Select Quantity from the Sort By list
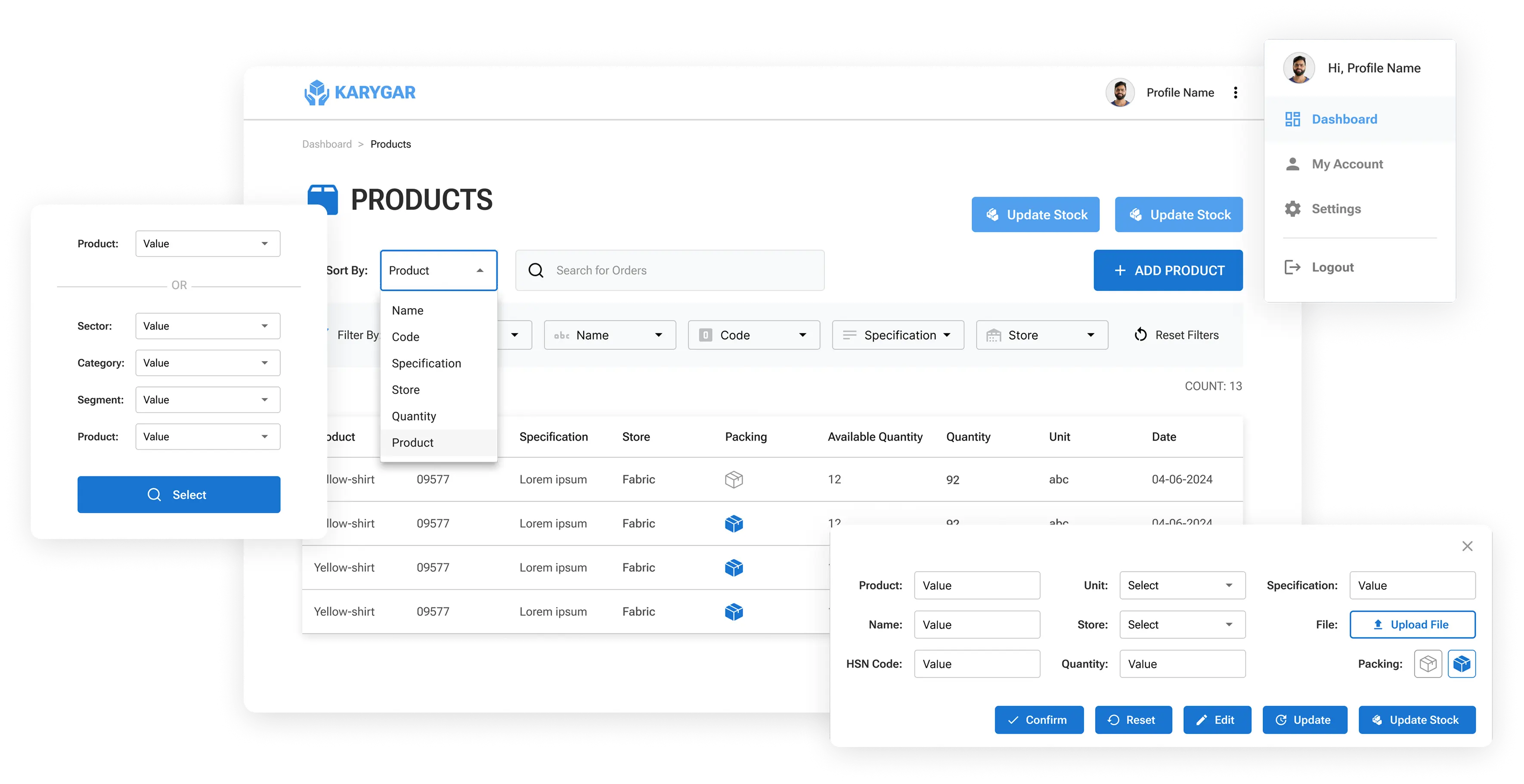The width and height of the screenshot is (1524, 784). [414, 416]
